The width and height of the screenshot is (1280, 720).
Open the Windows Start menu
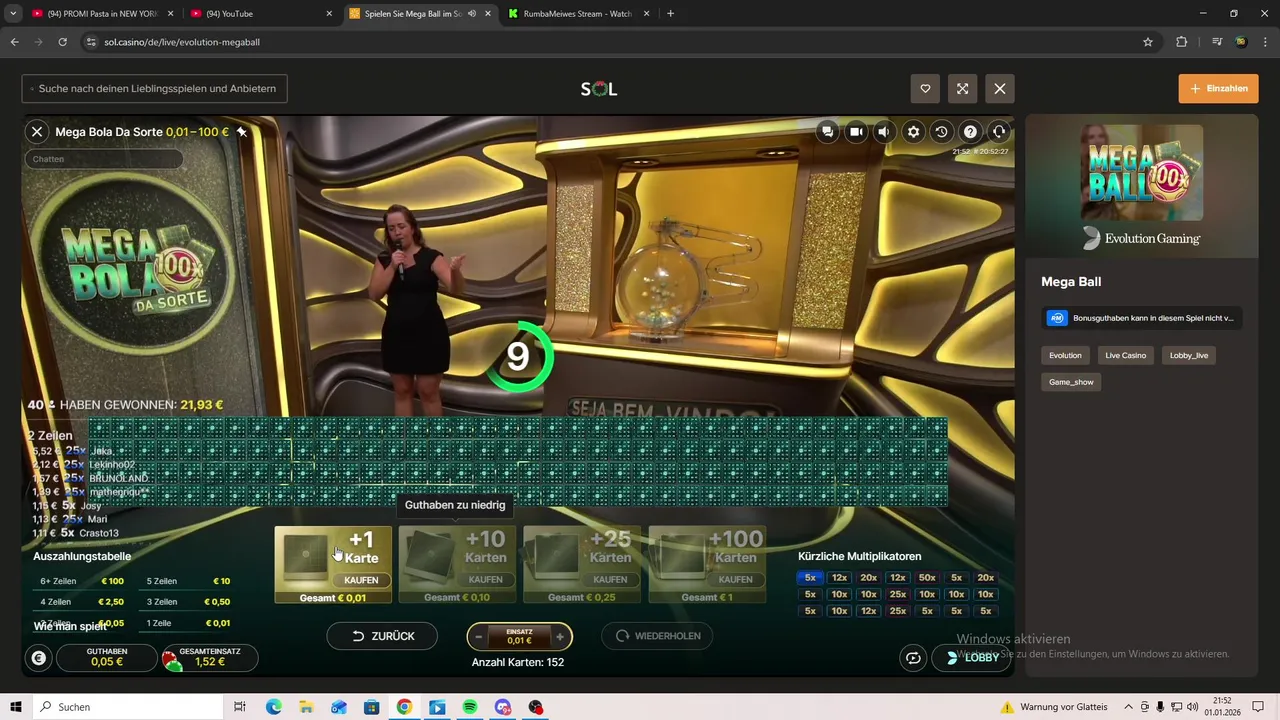coord(16,707)
